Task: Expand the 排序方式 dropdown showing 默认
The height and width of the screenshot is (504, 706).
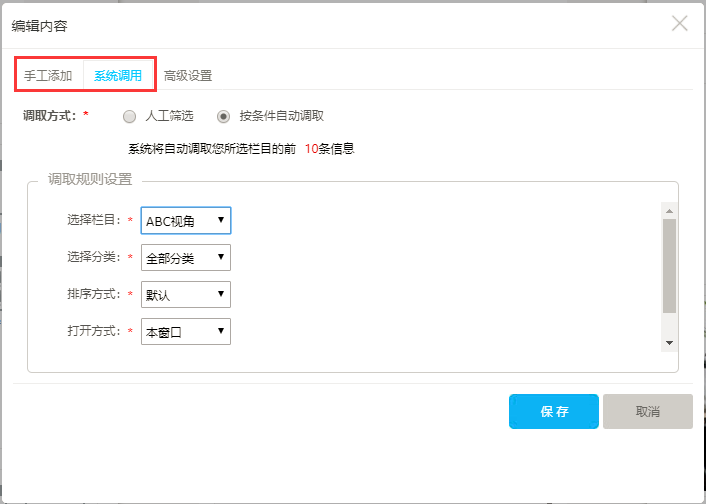Action: pos(186,294)
